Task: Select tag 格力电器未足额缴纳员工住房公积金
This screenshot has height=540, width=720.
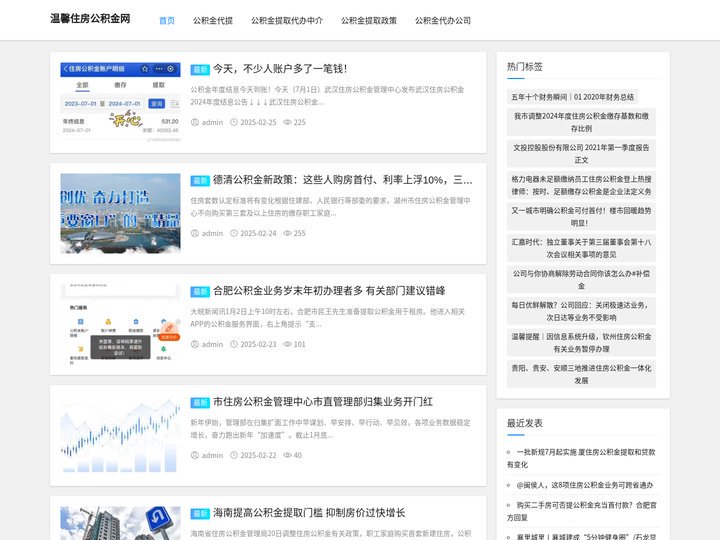Action: pyautogui.click(x=581, y=185)
